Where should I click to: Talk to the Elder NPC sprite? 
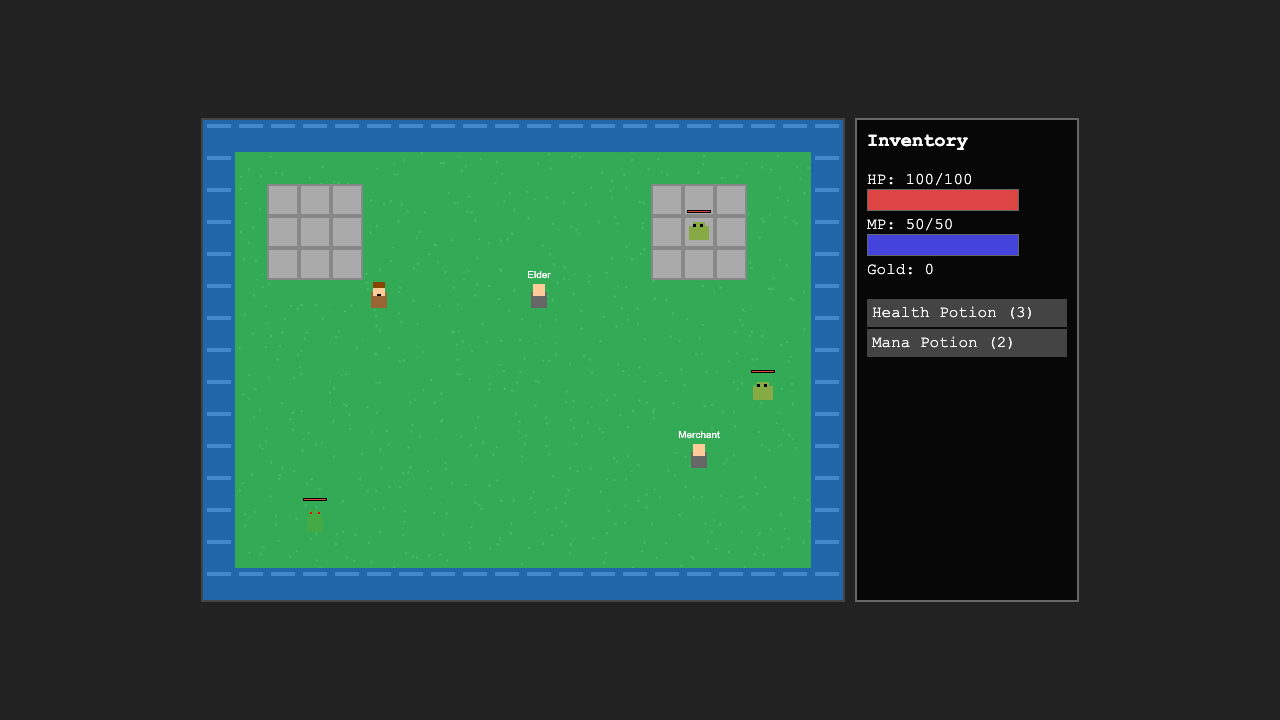coord(539,296)
